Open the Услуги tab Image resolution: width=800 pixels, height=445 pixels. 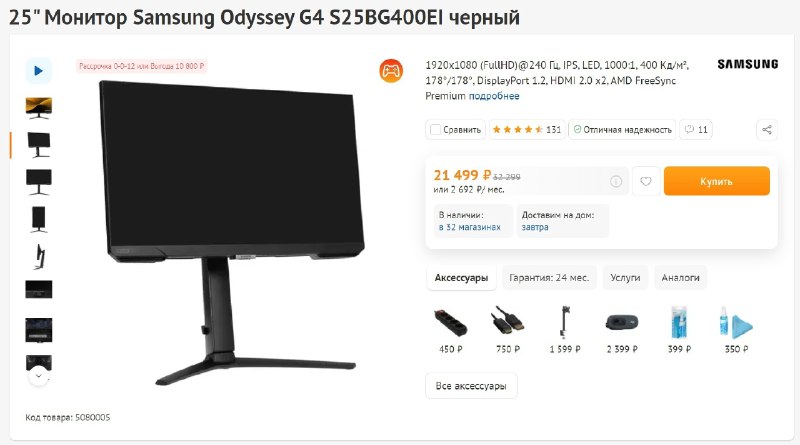point(625,278)
